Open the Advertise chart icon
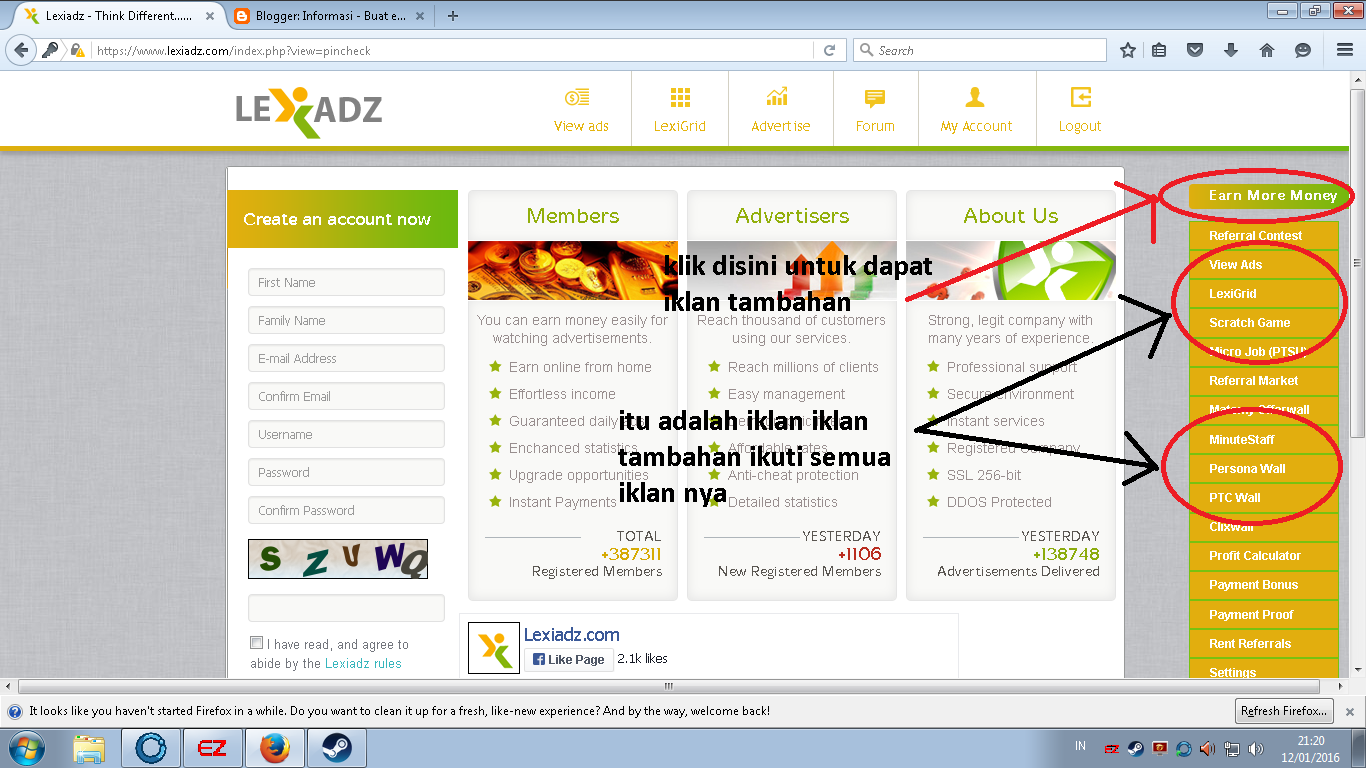Image resolution: width=1366 pixels, height=768 pixels. [x=777, y=98]
